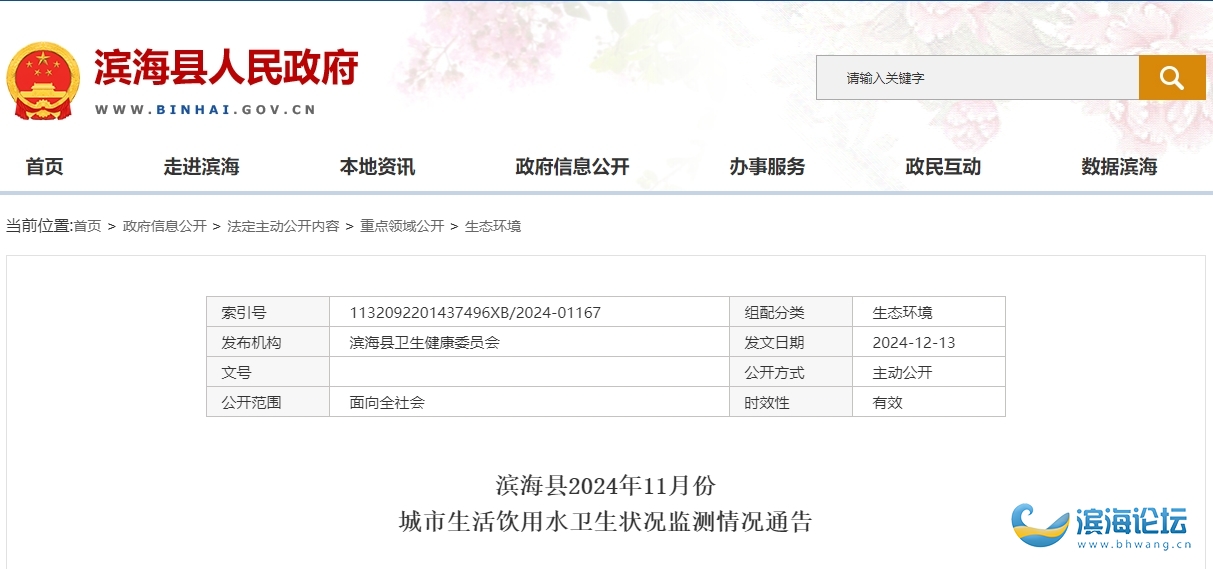Image resolution: width=1213 pixels, height=569 pixels.
Task: Click the 重点领域公开 breadcrumb link
Action: tap(402, 226)
